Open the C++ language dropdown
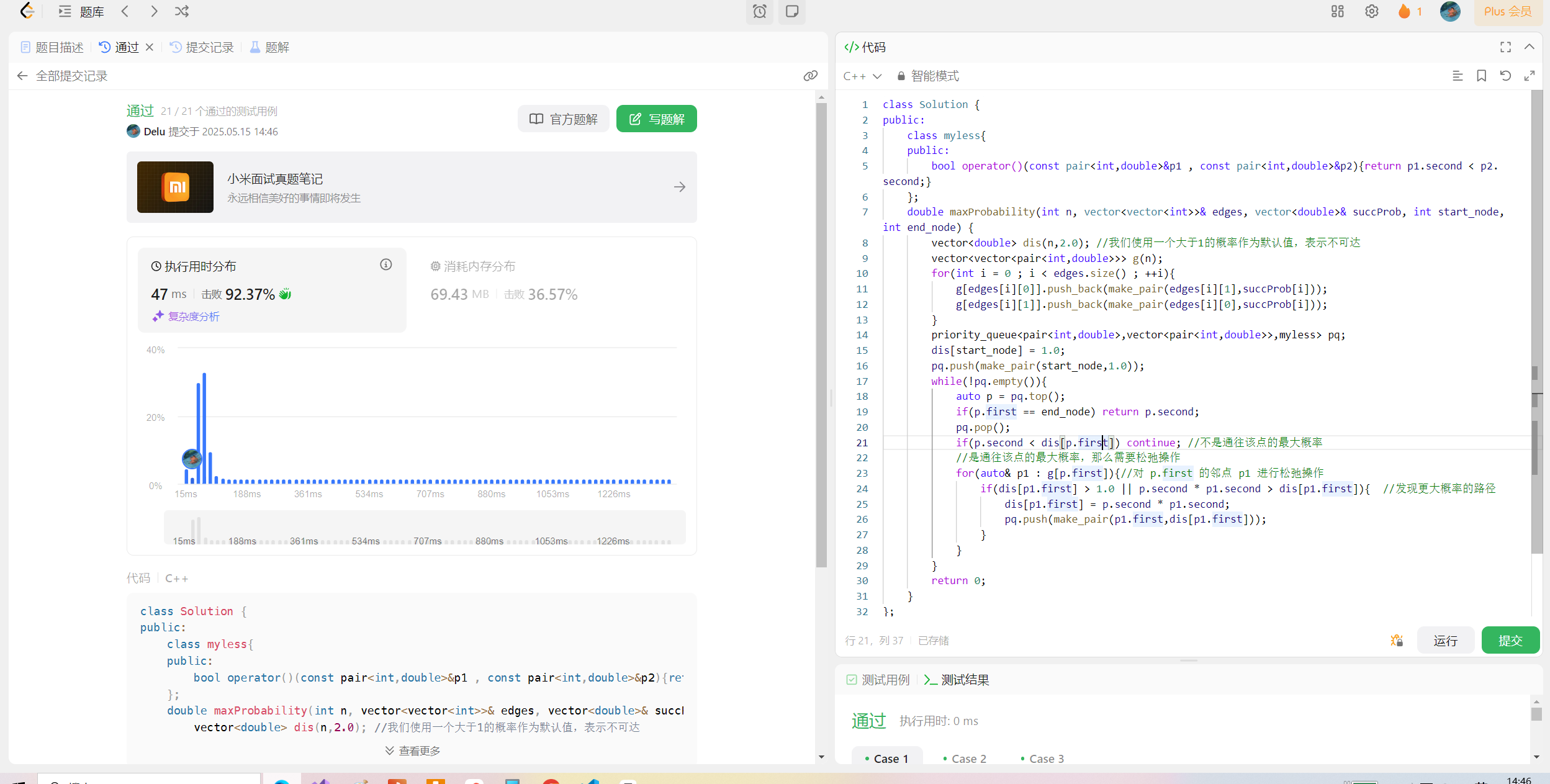The height and width of the screenshot is (784, 1550). [x=862, y=76]
